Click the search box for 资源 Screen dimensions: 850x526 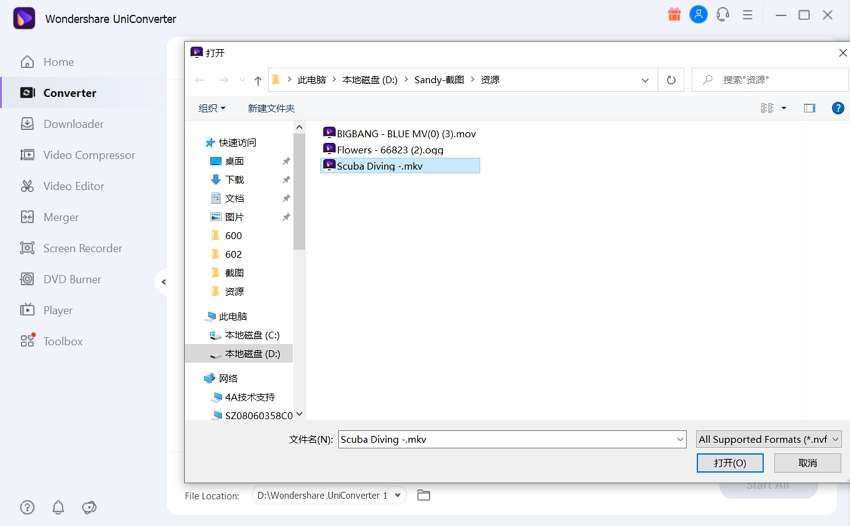click(x=770, y=80)
